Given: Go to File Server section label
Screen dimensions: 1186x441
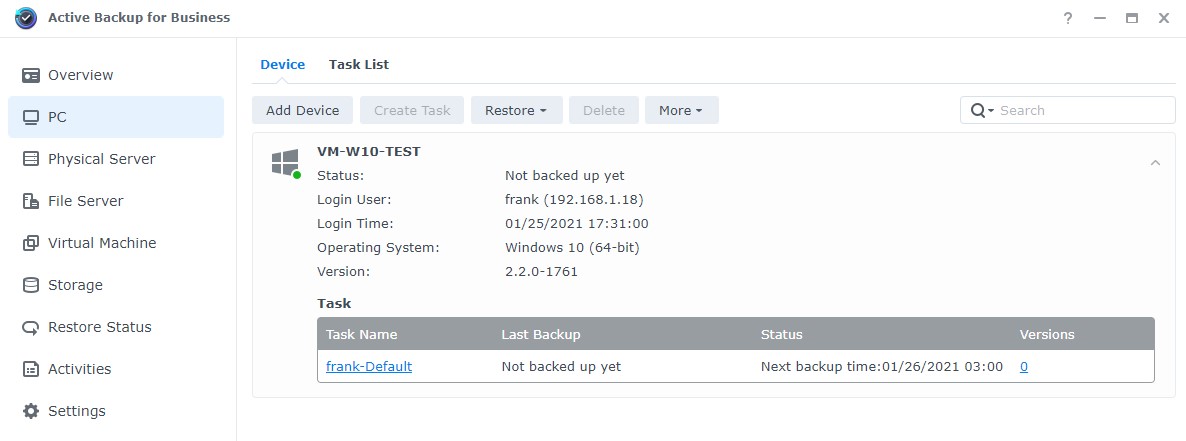Looking at the screenshot, I should click(x=86, y=201).
